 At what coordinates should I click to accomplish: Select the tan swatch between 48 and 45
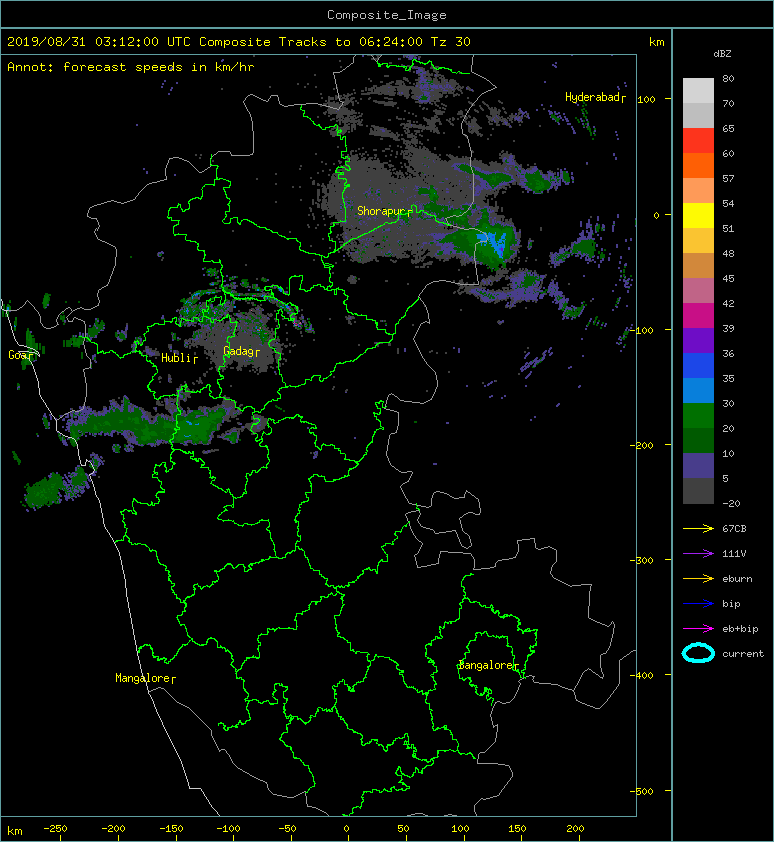pos(698,266)
